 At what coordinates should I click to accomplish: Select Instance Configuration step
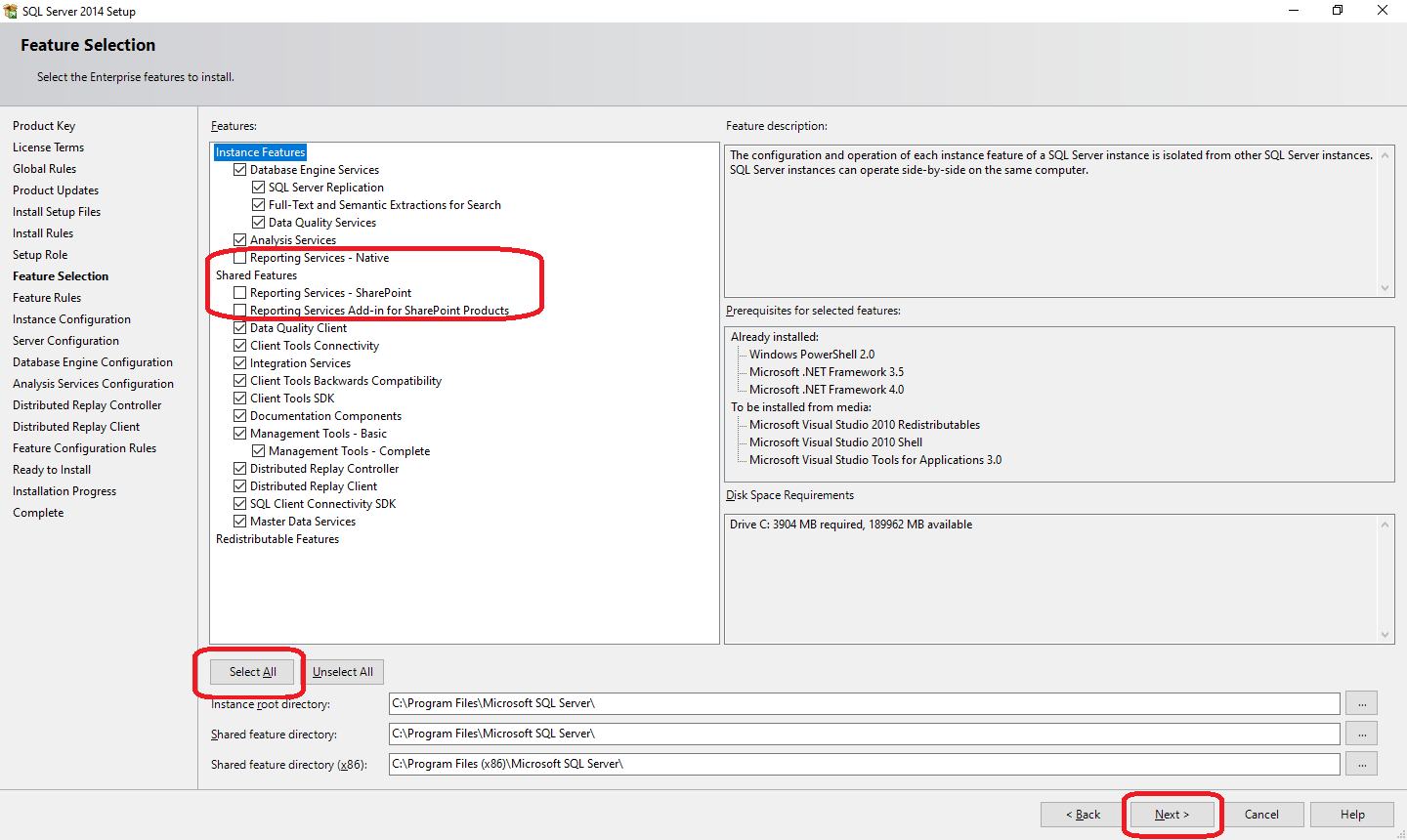tap(71, 319)
